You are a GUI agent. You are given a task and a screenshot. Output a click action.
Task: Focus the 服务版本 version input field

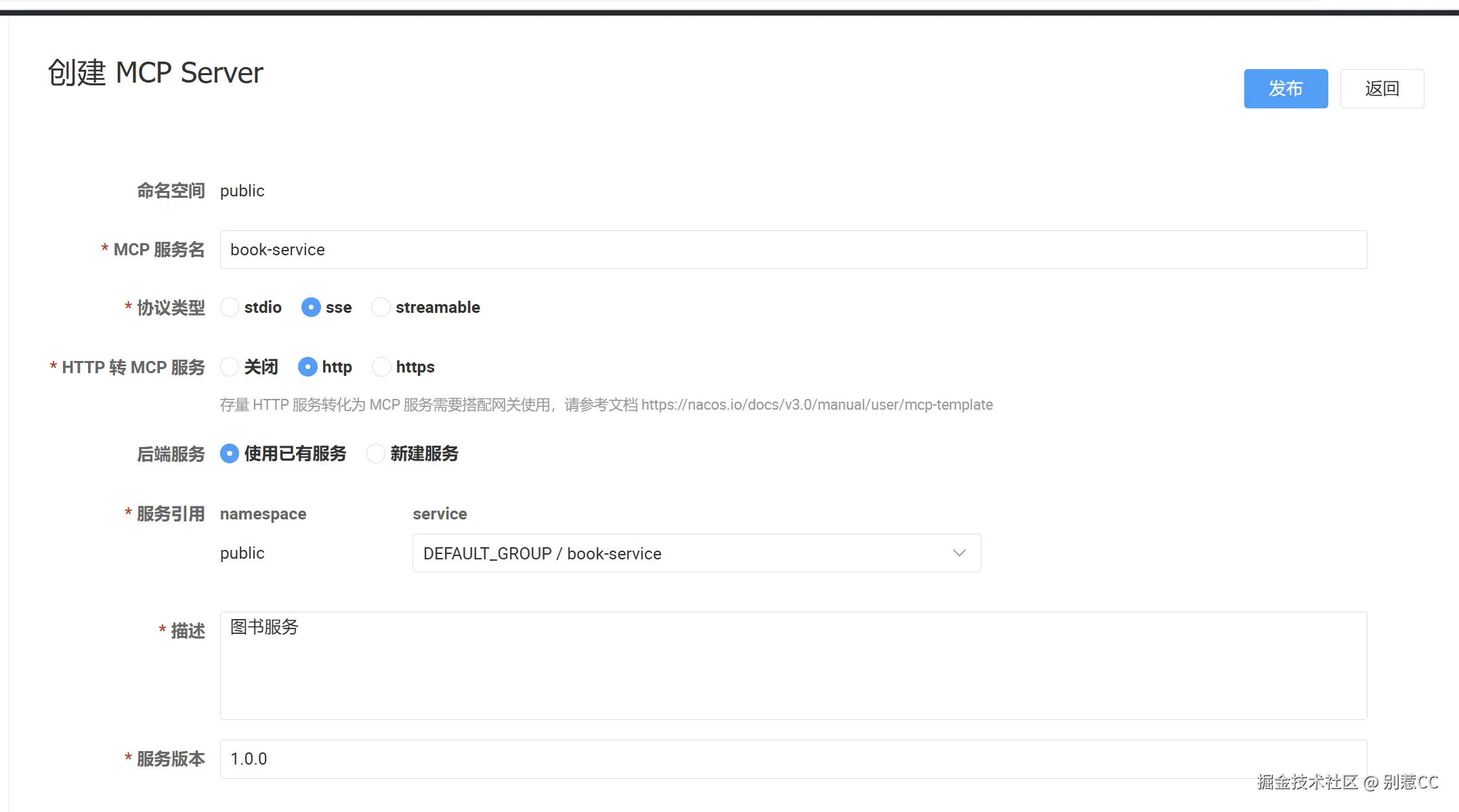792,758
